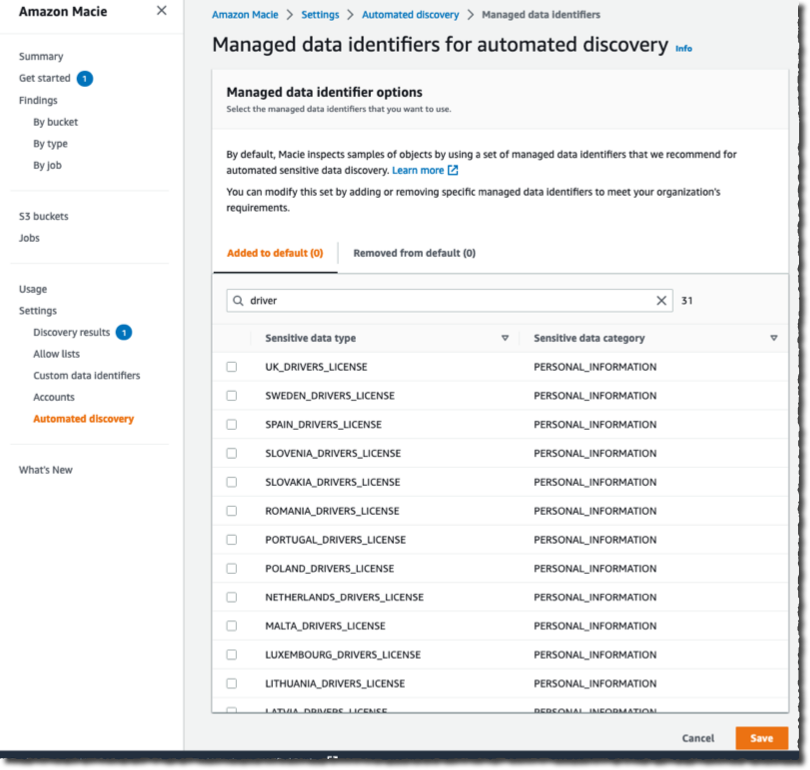Open Usage page
Screen dimensions: 810x770
33,289
